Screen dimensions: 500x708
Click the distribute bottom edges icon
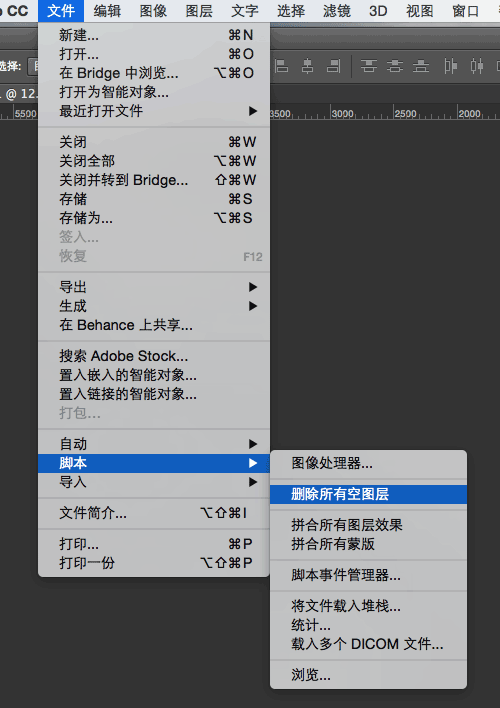pyautogui.click(x=421, y=66)
